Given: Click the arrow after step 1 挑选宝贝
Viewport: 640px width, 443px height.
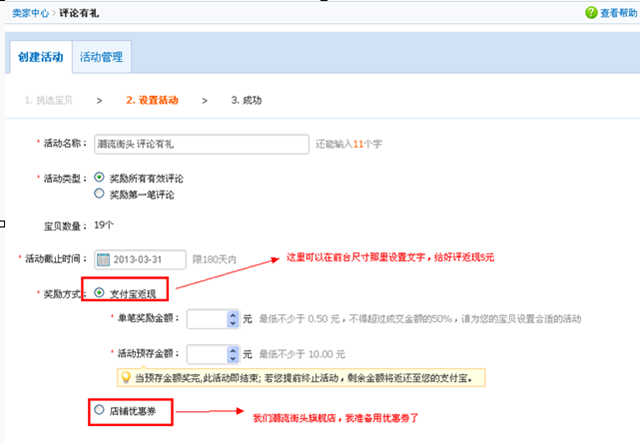Looking at the screenshot, I should point(99,100).
